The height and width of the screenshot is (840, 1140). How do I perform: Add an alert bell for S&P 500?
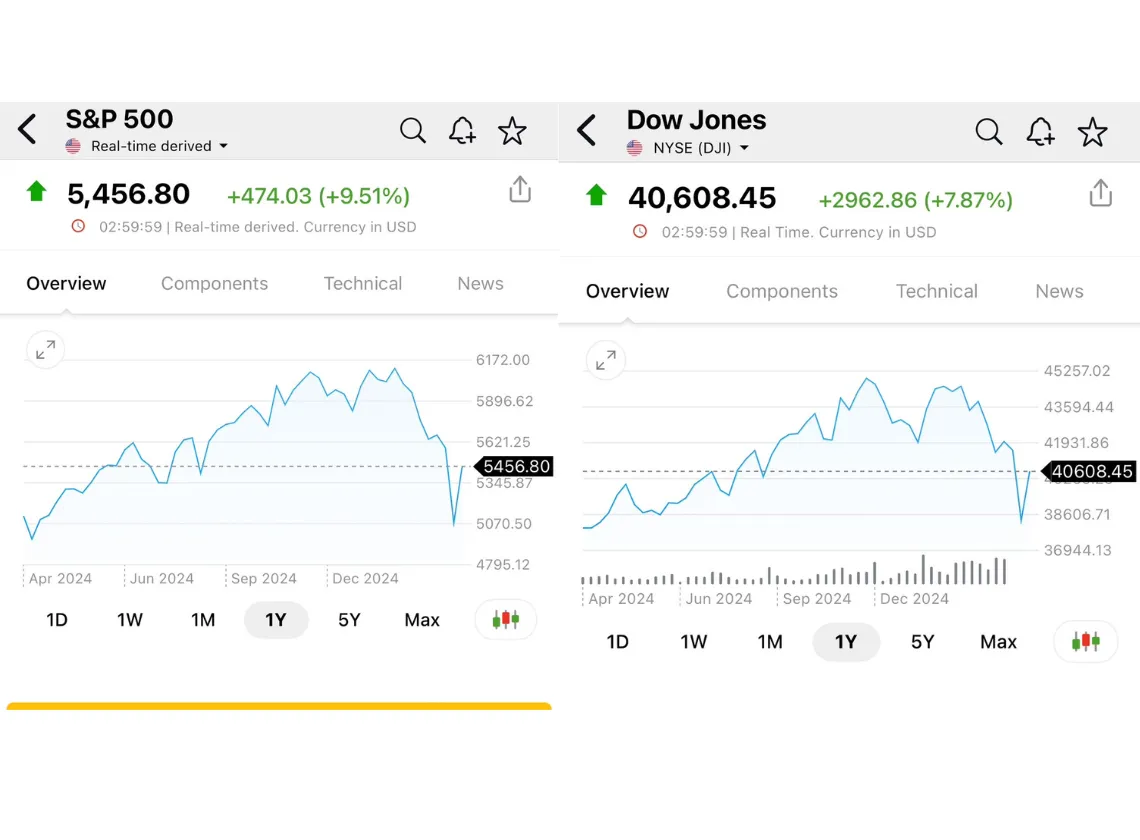coord(462,131)
